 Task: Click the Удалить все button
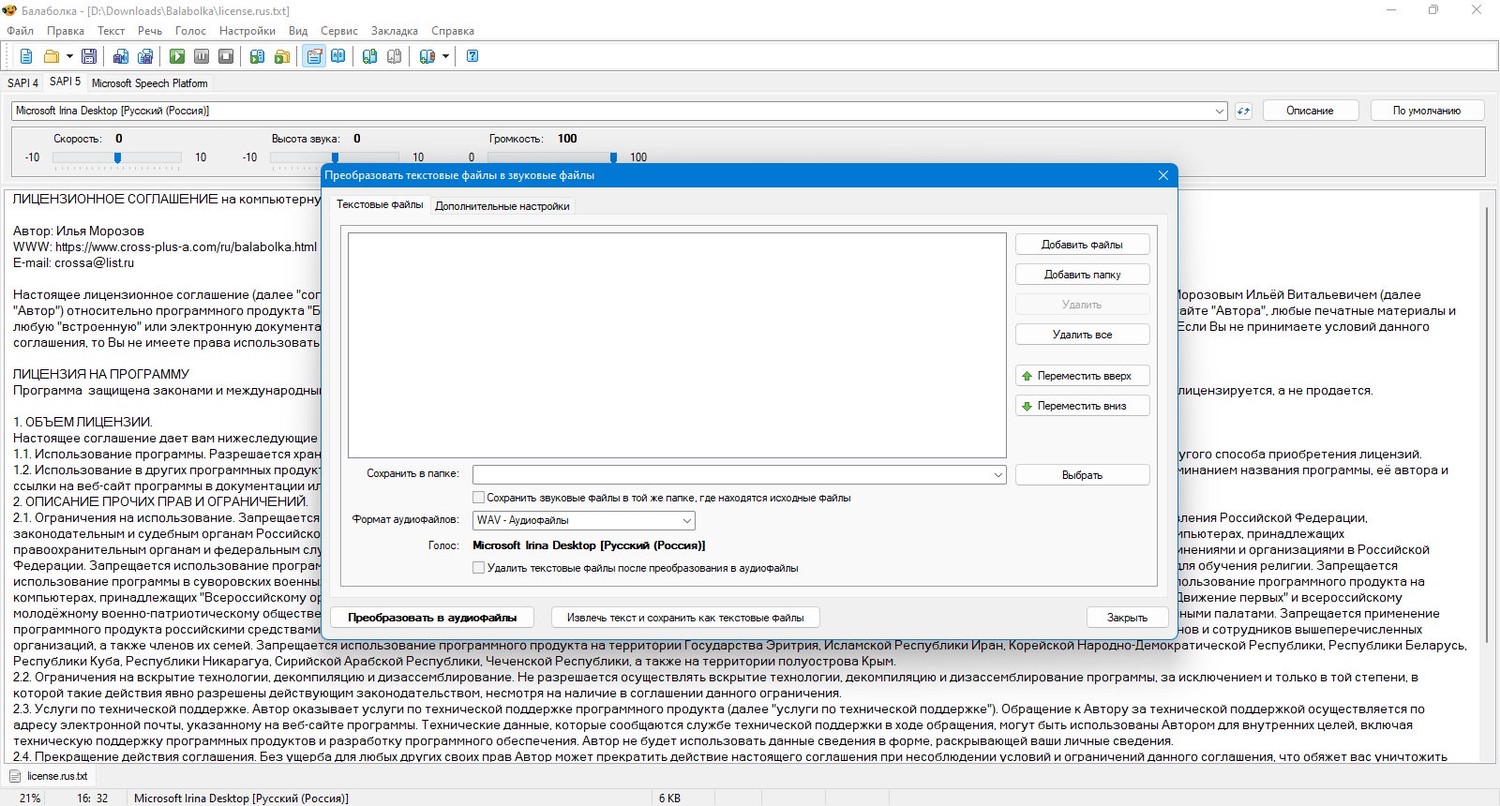[x=1082, y=335]
